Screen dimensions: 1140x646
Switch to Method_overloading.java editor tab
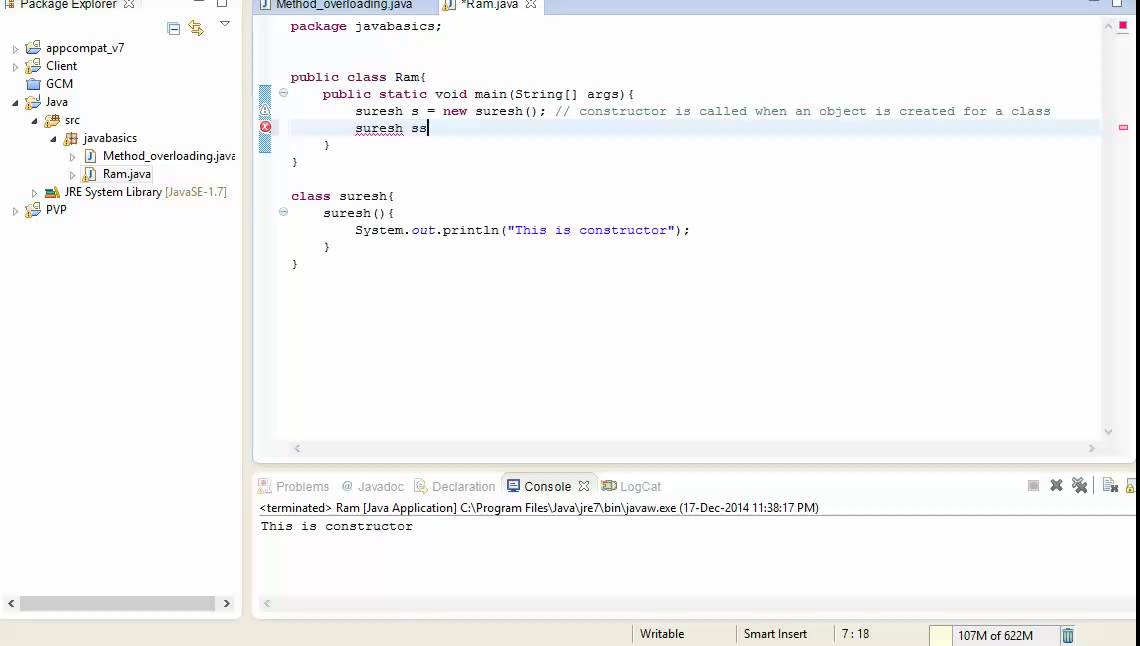click(x=344, y=5)
